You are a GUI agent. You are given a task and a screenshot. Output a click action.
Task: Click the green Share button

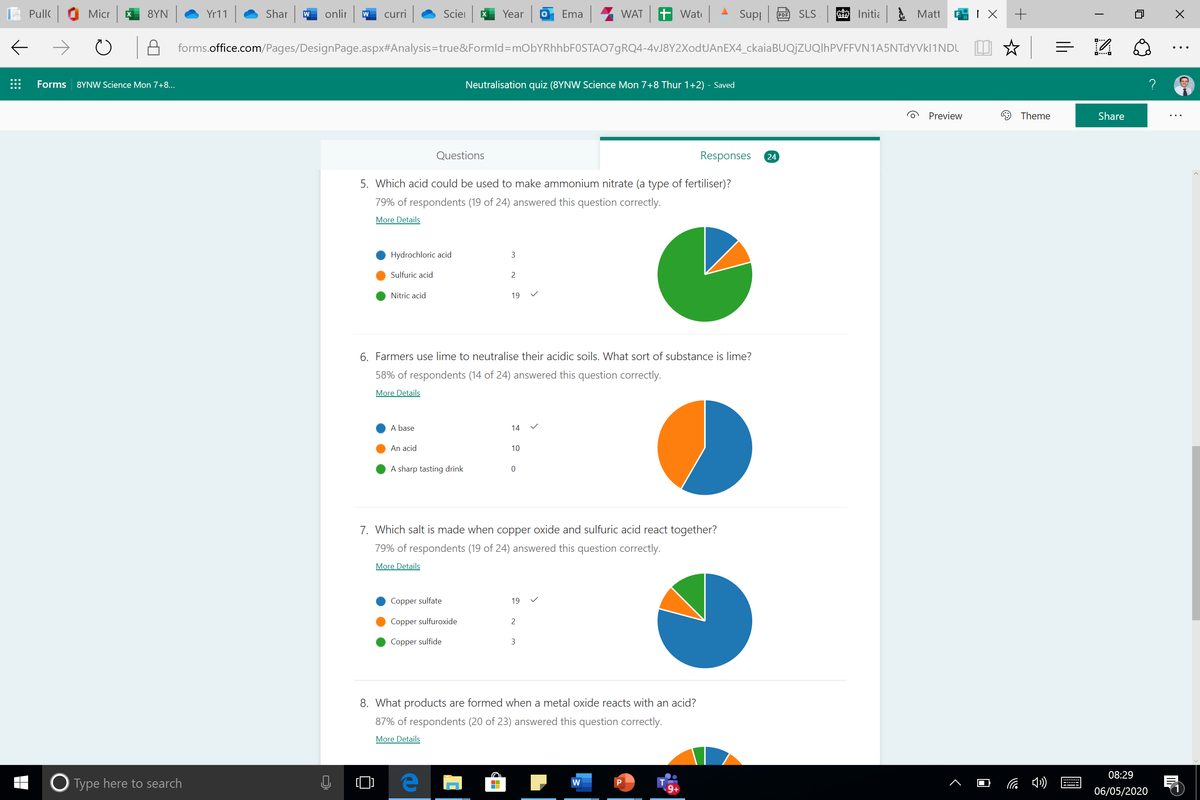pos(1111,116)
